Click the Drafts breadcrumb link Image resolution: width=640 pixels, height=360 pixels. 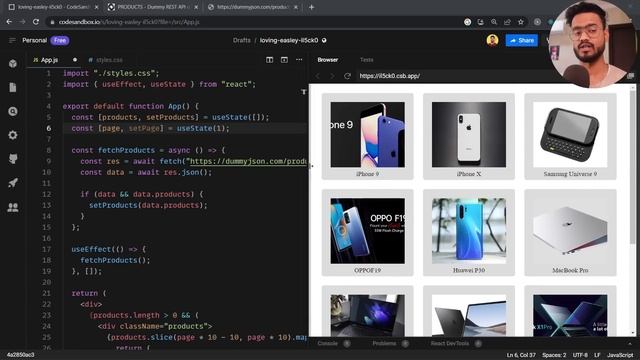[x=242, y=40]
